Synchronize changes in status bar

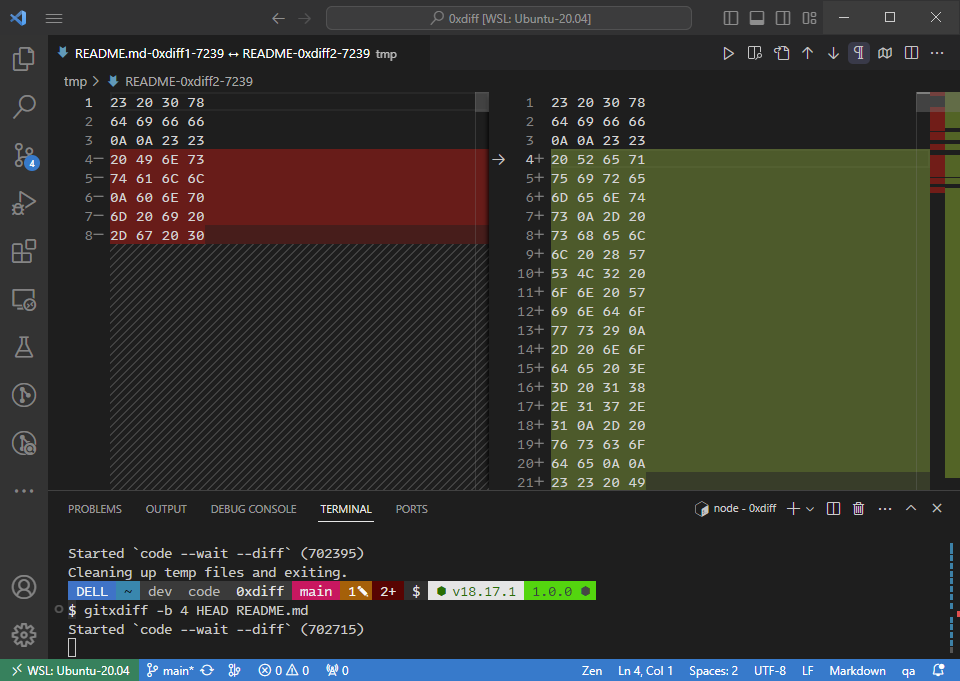click(207, 671)
